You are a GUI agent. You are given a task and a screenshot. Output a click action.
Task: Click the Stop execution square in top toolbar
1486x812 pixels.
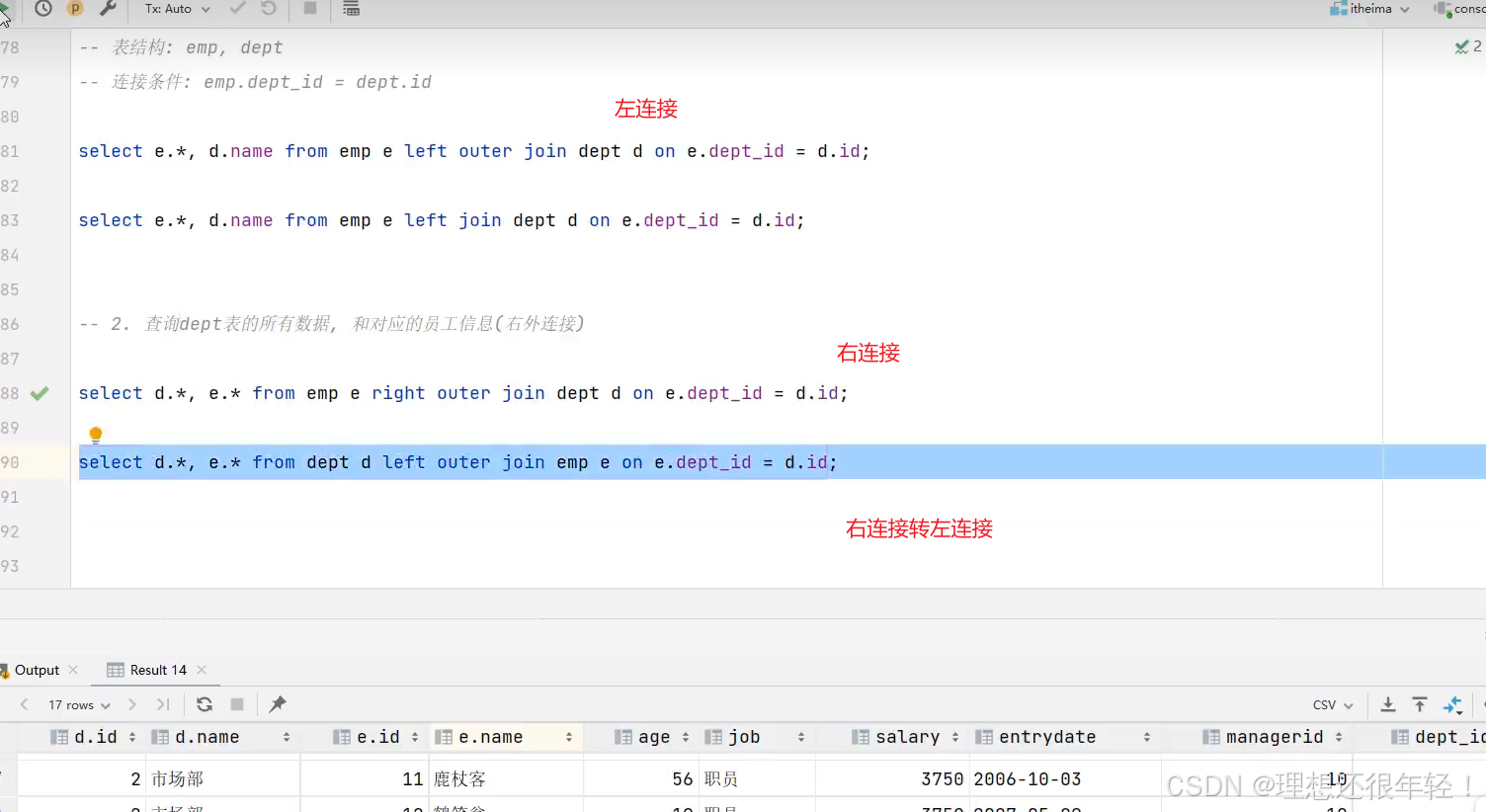click(x=310, y=9)
